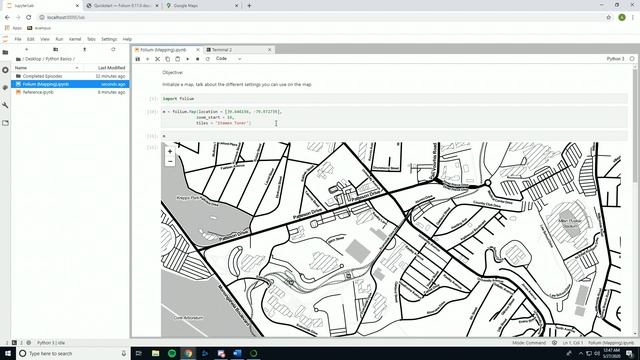The height and width of the screenshot is (360, 640).
Task: Click the Desktop breadcrumb link
Action: click(33, 59)
